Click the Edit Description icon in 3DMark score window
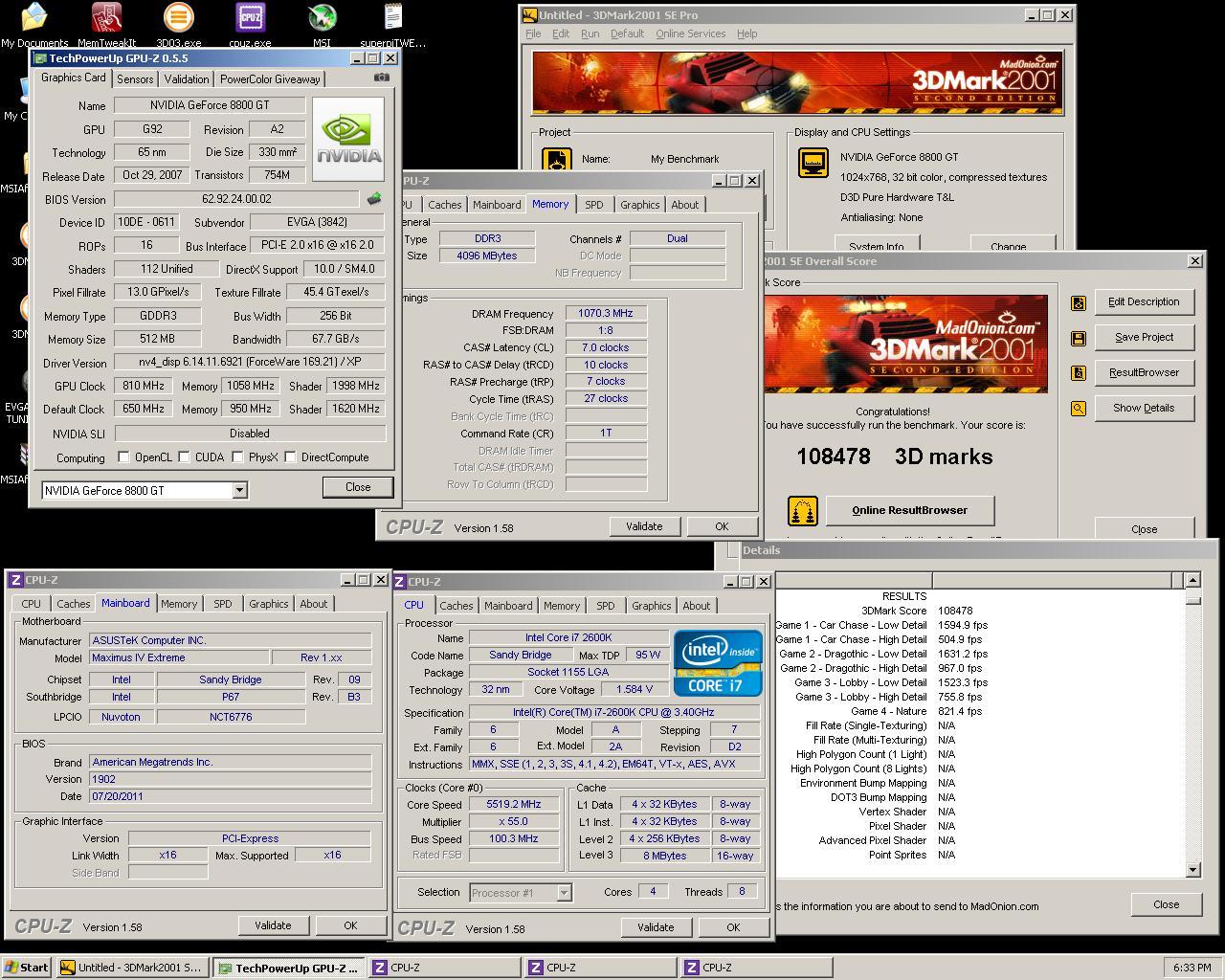The height and width of the screenshot is (980, 1225). 1079,302
